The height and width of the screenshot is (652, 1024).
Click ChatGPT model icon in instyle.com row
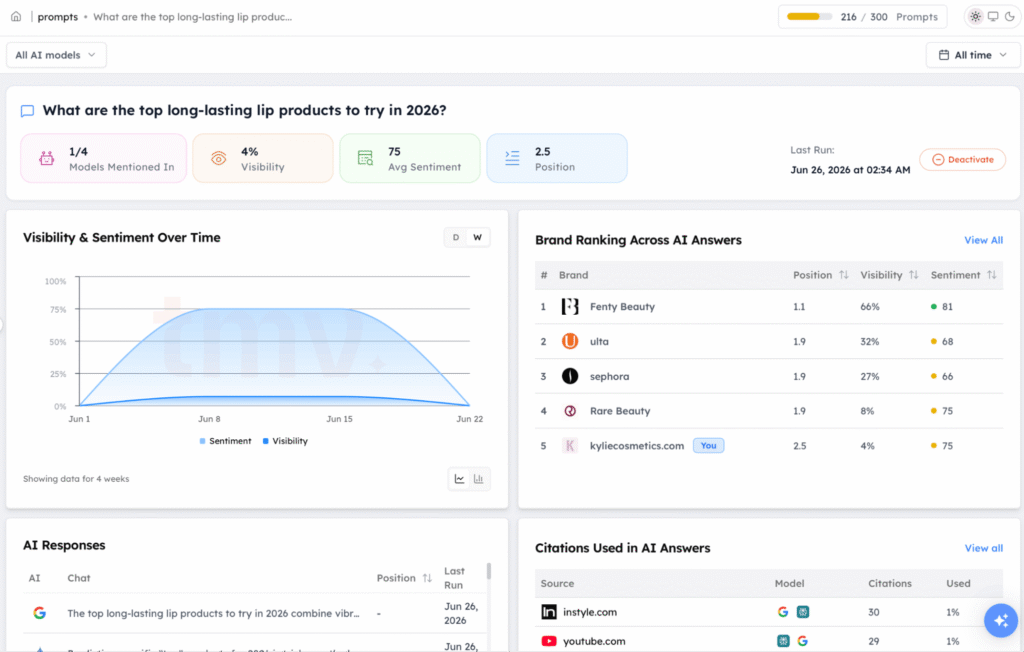pos(803,612)
